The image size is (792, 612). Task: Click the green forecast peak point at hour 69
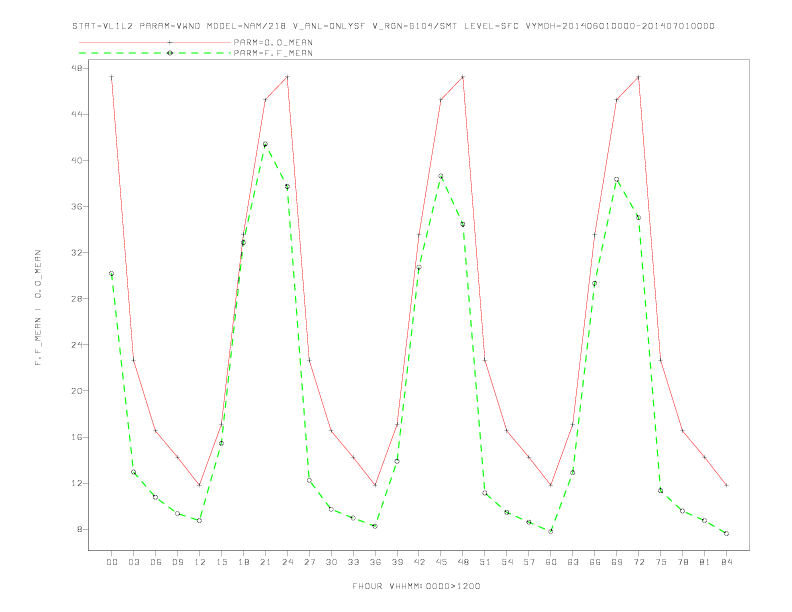tap(617, 180)
